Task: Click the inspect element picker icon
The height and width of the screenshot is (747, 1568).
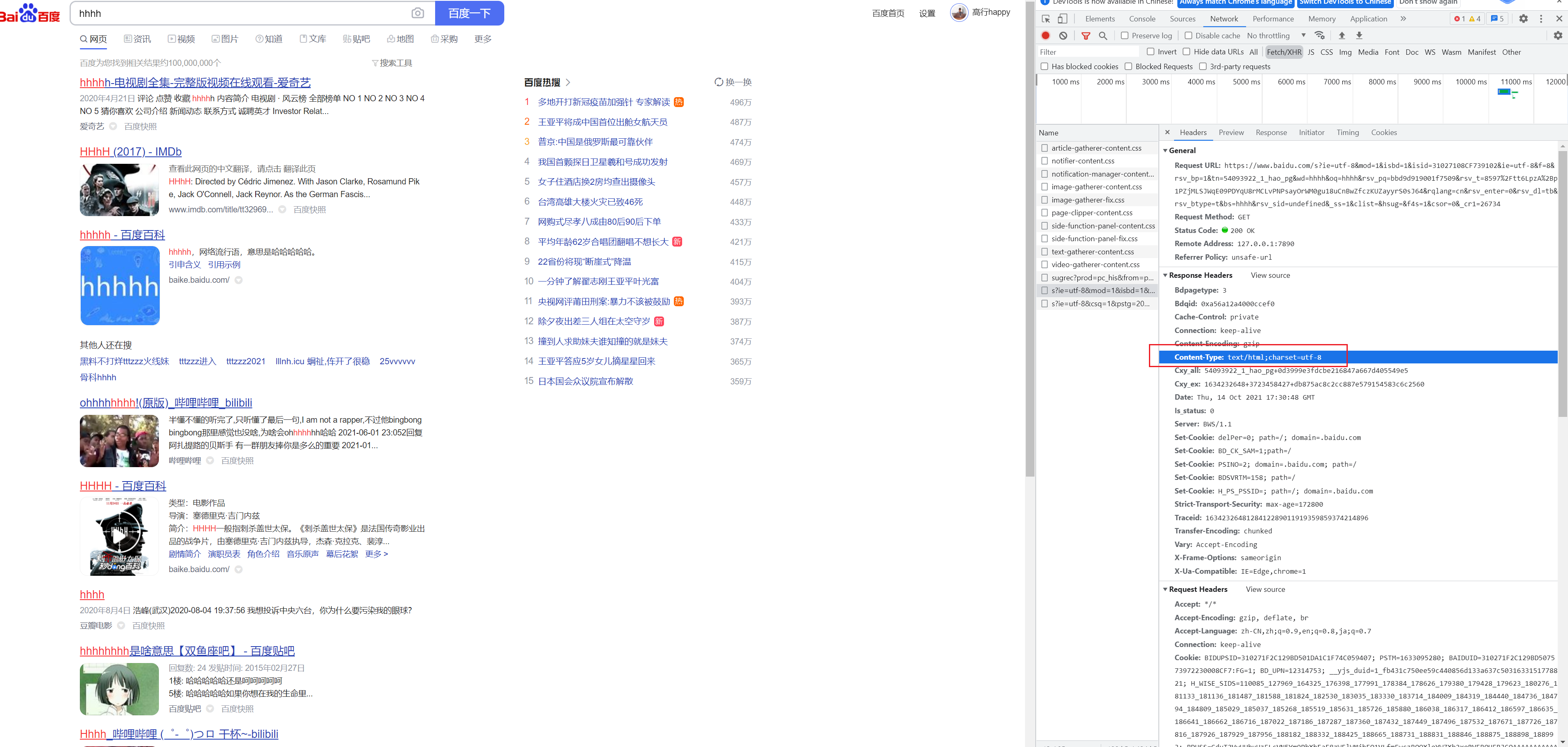Action: pyautogui.click(x=1046, y=19)
